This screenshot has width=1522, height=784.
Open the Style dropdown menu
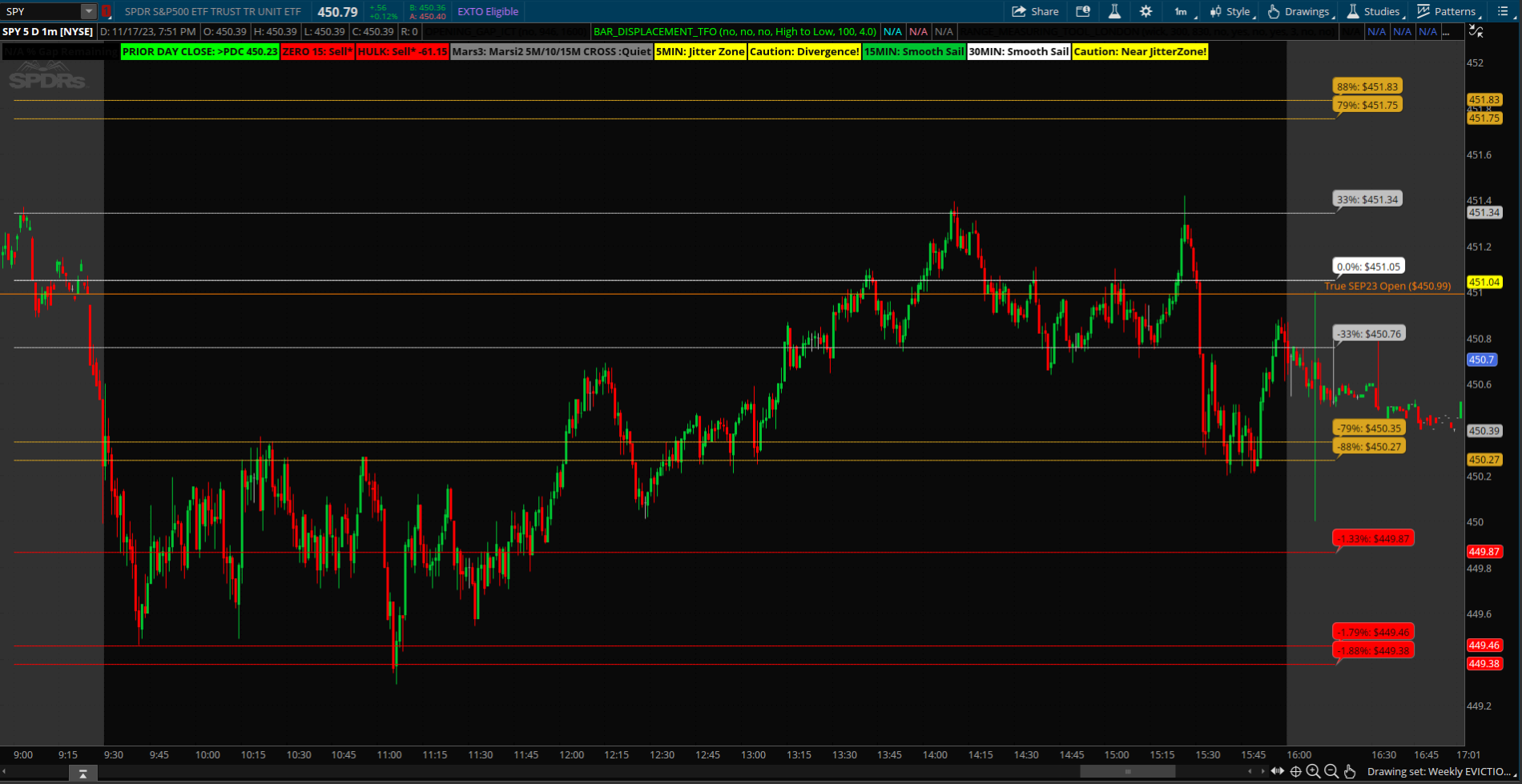[1230, 11]
